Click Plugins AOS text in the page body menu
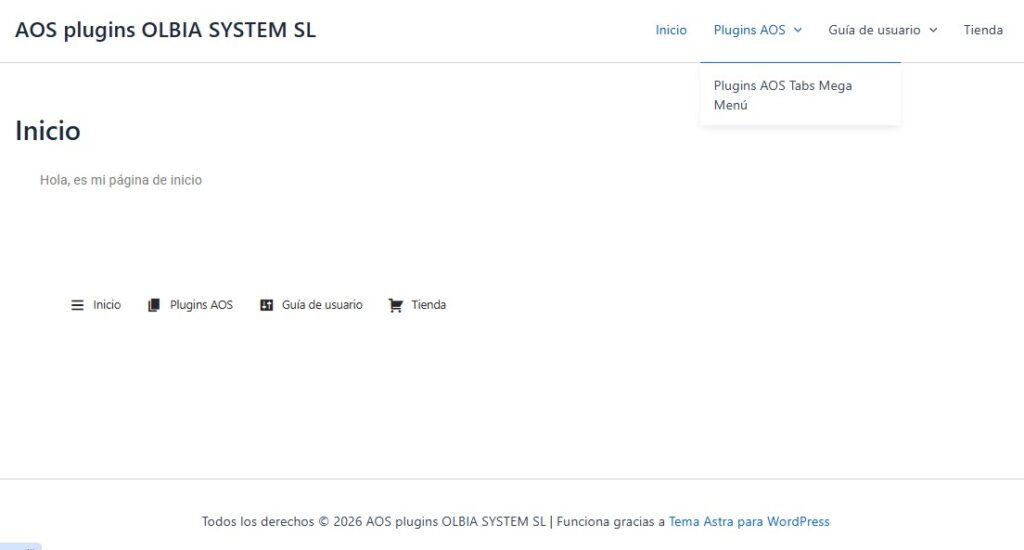 tap(201, 305)
